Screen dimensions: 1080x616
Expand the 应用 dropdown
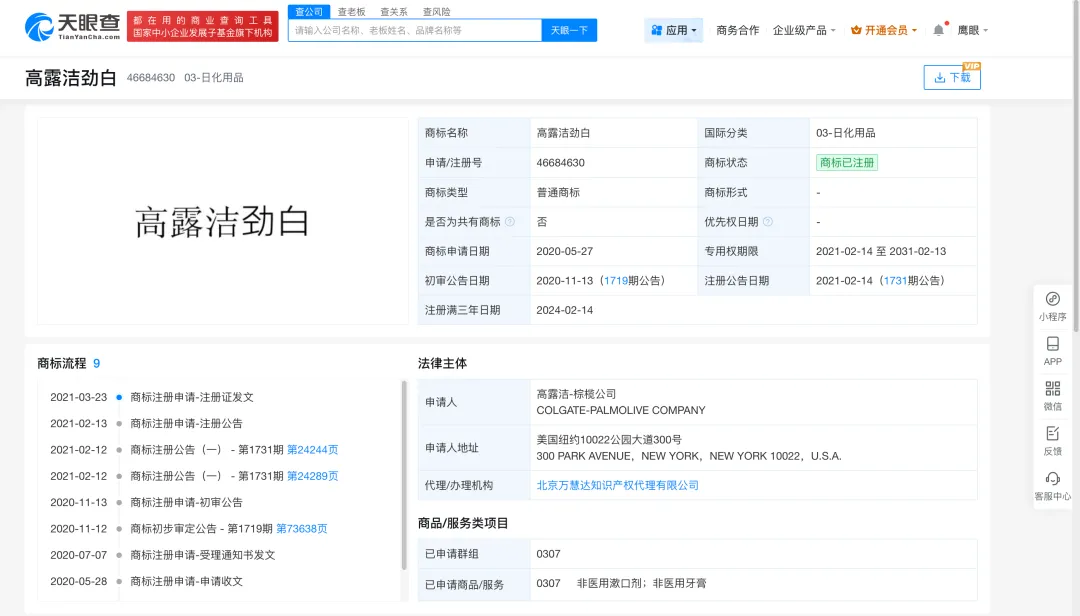674,30
